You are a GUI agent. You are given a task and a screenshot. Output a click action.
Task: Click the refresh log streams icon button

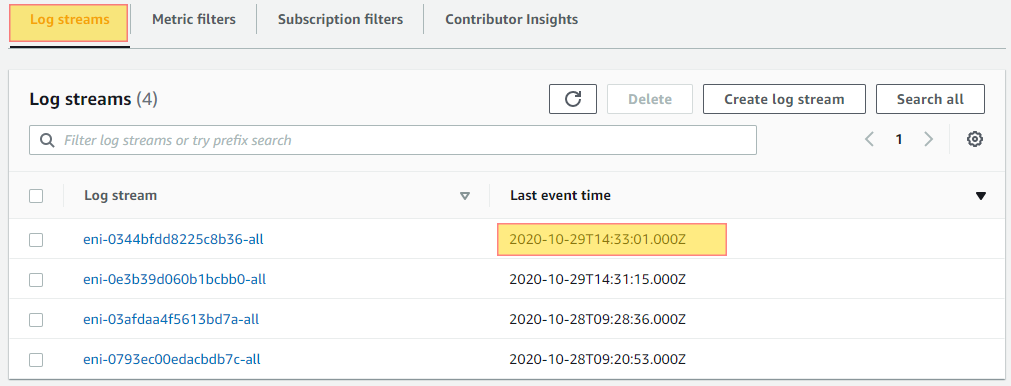pos(573,99)
